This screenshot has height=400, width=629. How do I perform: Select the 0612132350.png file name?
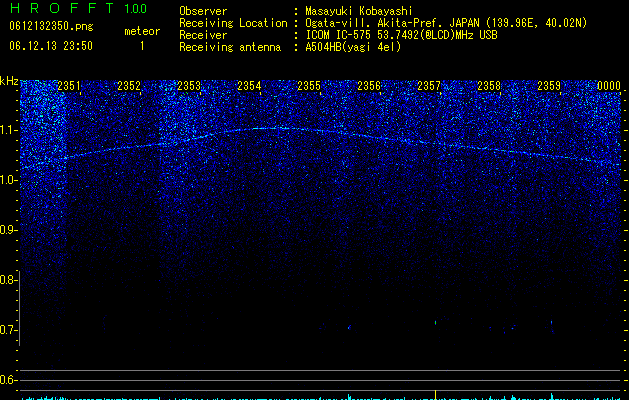pyautogui.click(x=51, y=26)
